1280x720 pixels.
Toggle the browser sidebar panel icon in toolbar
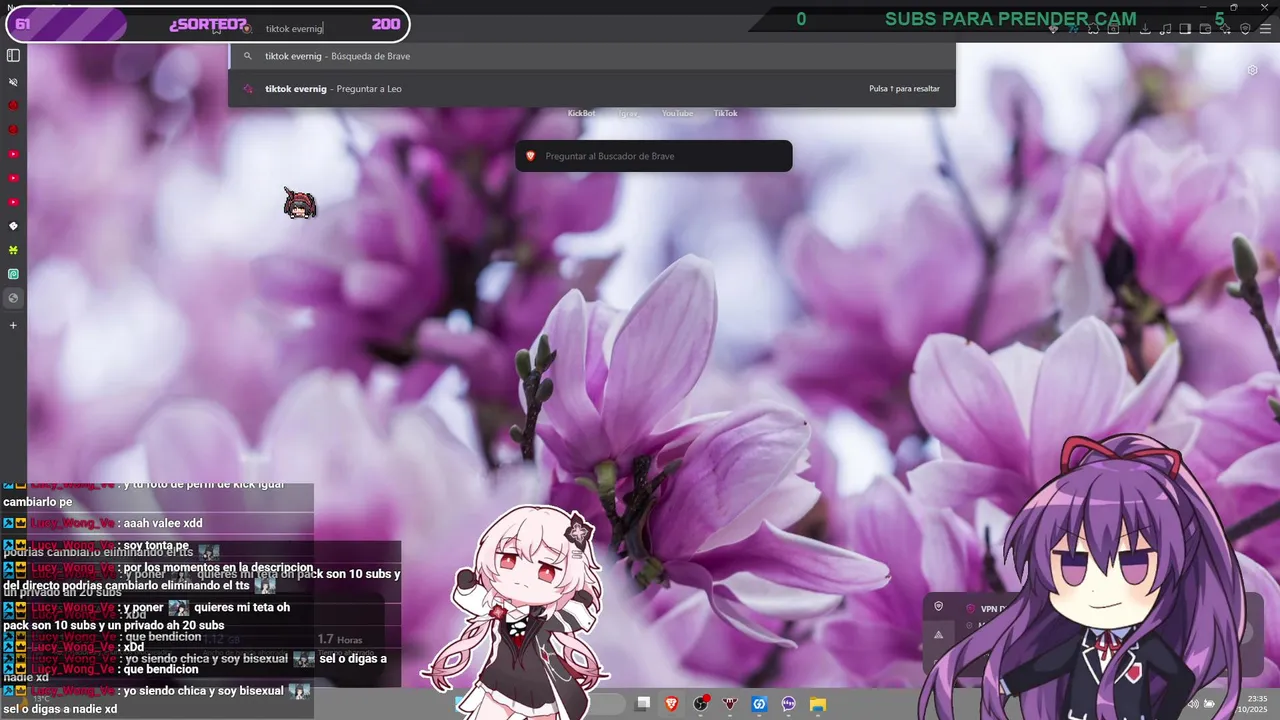tap(1185, 29)
